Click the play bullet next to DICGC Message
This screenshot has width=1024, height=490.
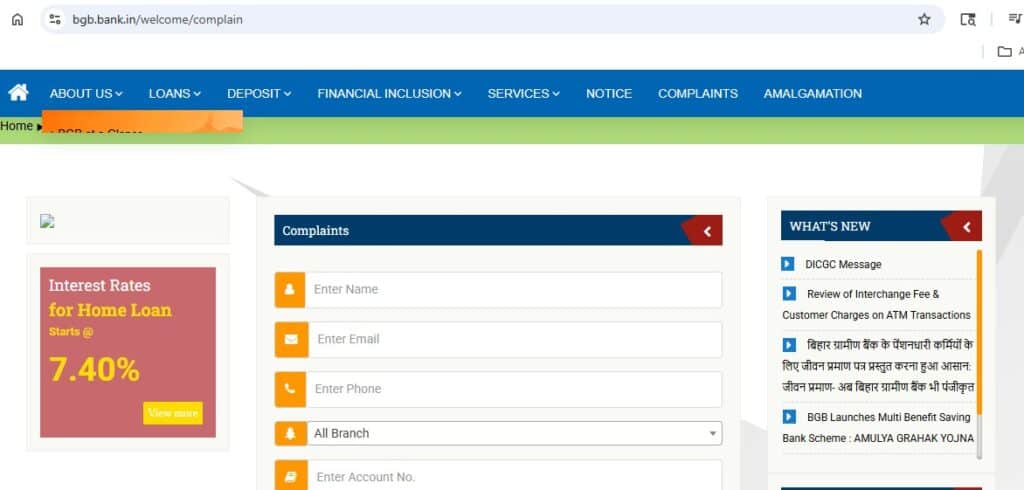coord(788,264)
